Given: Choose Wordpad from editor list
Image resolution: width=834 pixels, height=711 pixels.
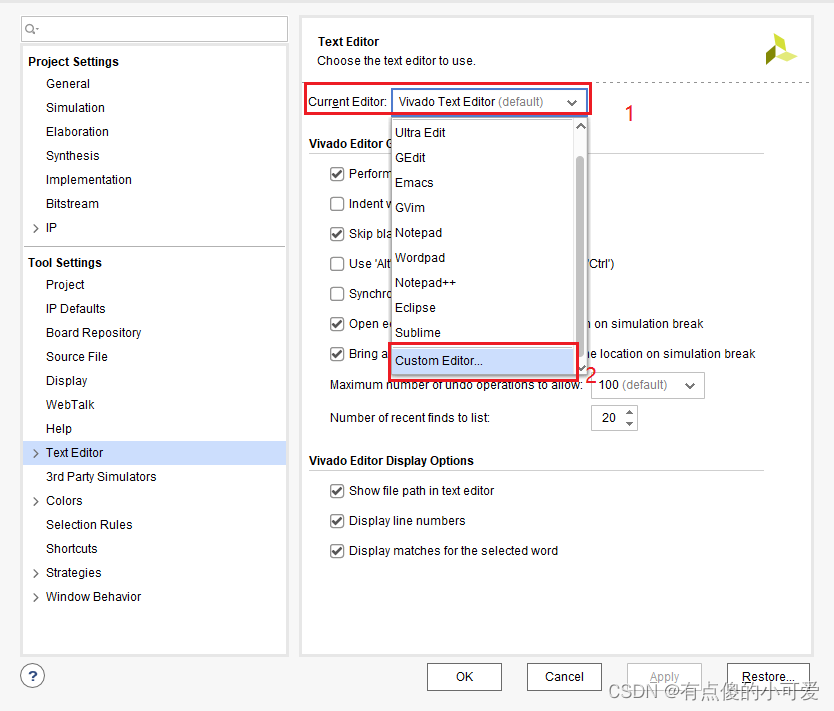Looking at the screenshot, I should 482,257.
